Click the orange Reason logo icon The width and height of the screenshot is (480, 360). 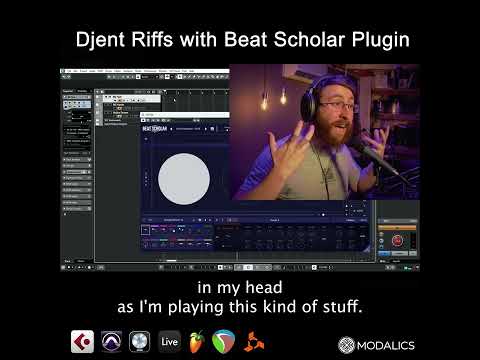click(x=254, y=342)
